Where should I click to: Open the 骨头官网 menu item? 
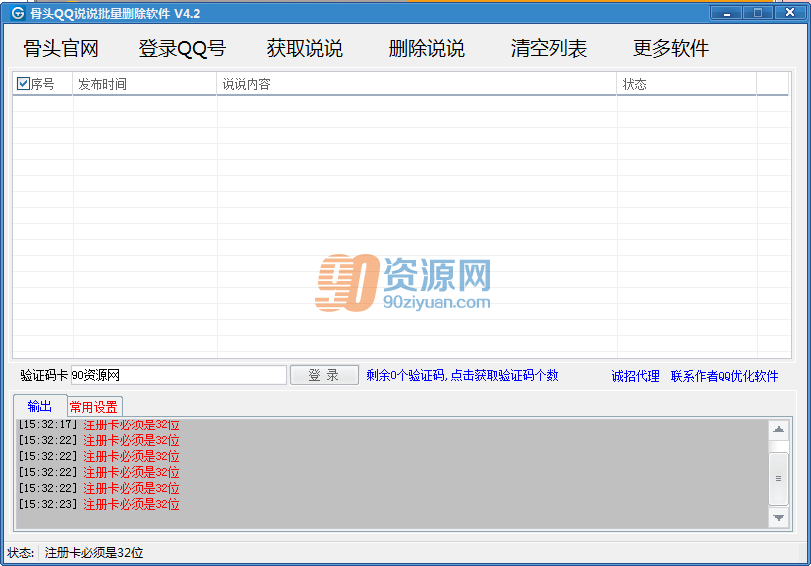pos(61,49)
